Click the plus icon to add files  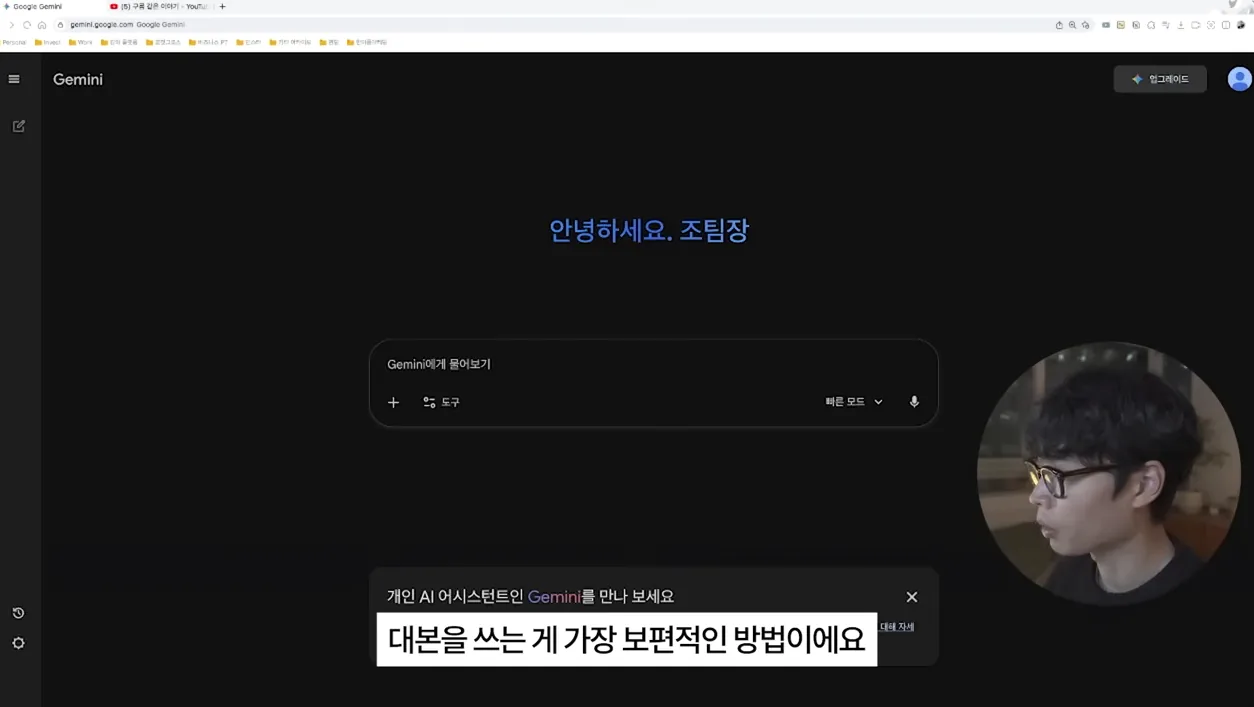click(393, 402)
